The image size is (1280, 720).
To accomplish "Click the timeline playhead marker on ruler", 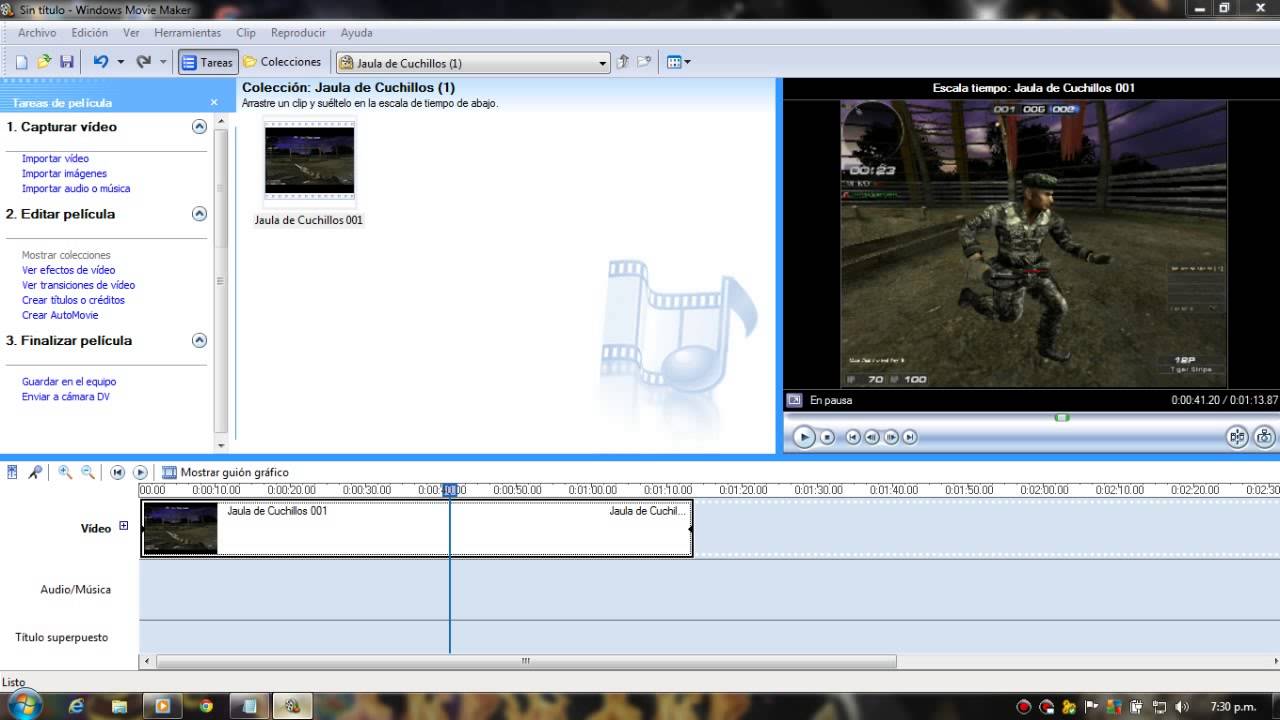I will click(x=450, y=490).
